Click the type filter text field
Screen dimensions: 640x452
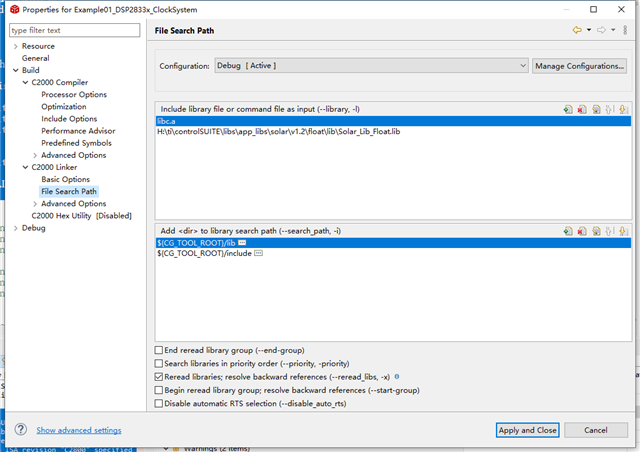[x=75, y=31]
